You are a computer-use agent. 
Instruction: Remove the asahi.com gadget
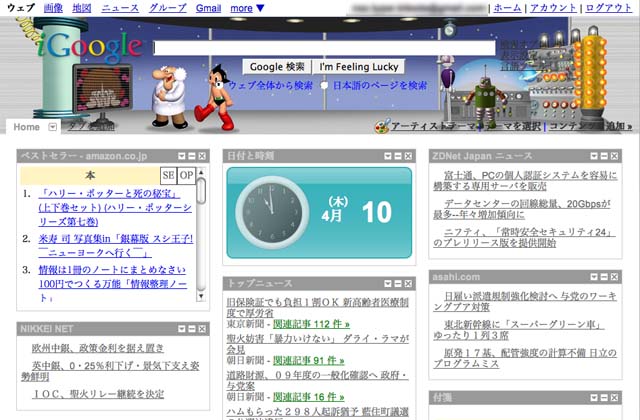pyautogui.click(x=614, y=277)
